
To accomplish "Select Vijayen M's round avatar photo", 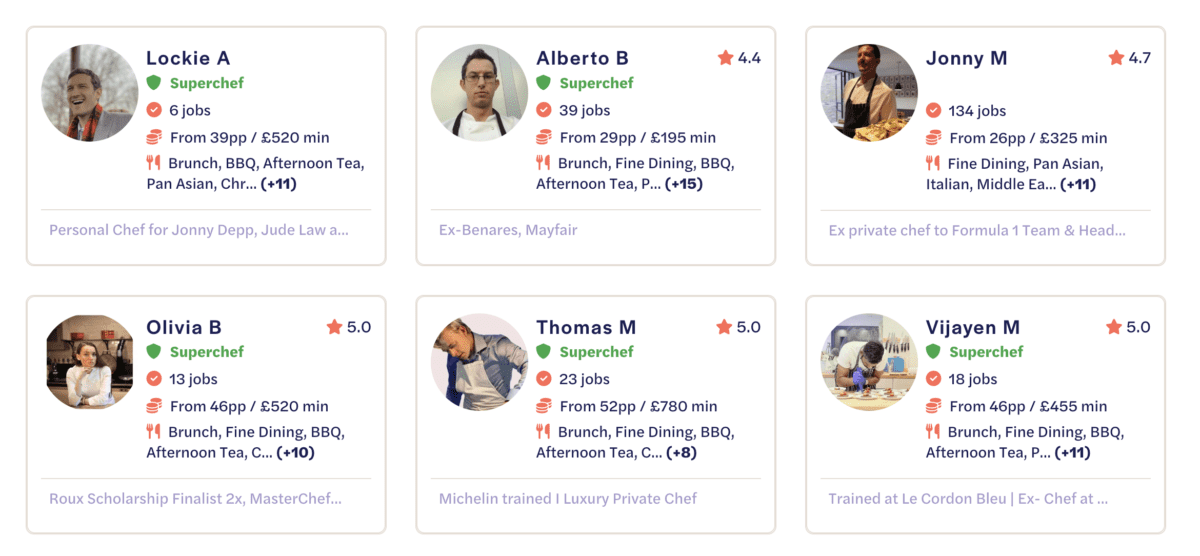I will pyautogui.click(x=869, y=362).
